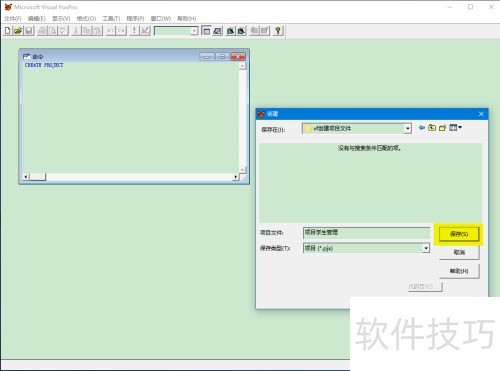
Task: Close the Command window
Action: tap(238, 57)
